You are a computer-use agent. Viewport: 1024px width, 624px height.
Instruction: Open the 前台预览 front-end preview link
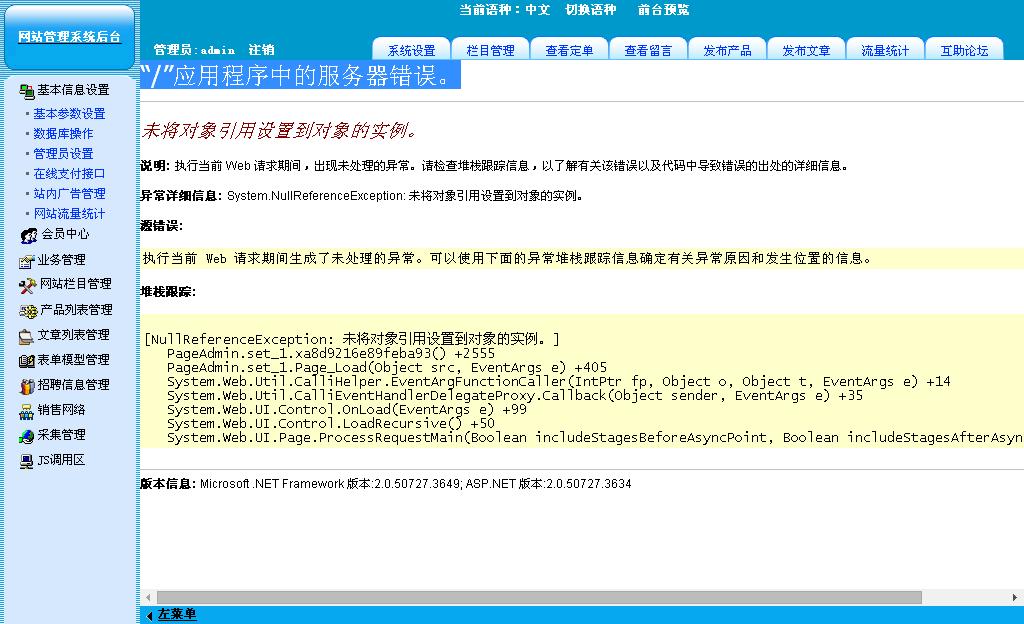[663, 10]
